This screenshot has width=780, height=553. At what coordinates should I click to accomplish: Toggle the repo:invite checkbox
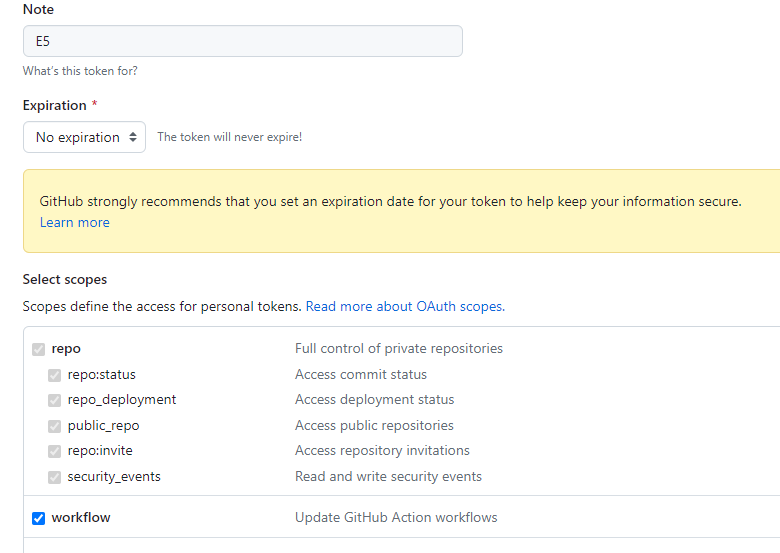point(54,451)
